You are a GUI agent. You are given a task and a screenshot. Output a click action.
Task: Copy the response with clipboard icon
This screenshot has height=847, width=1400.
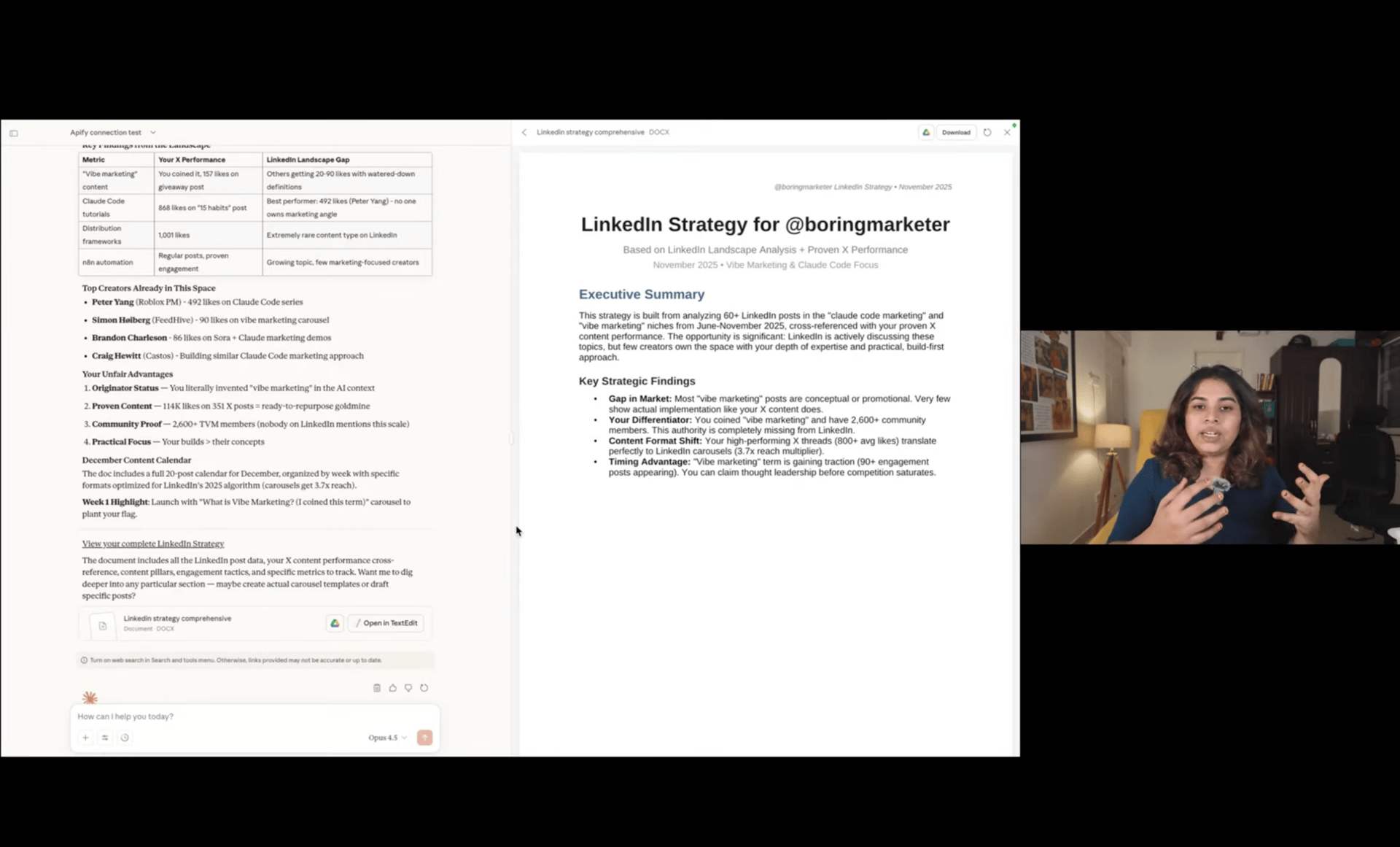pos(377,688)
